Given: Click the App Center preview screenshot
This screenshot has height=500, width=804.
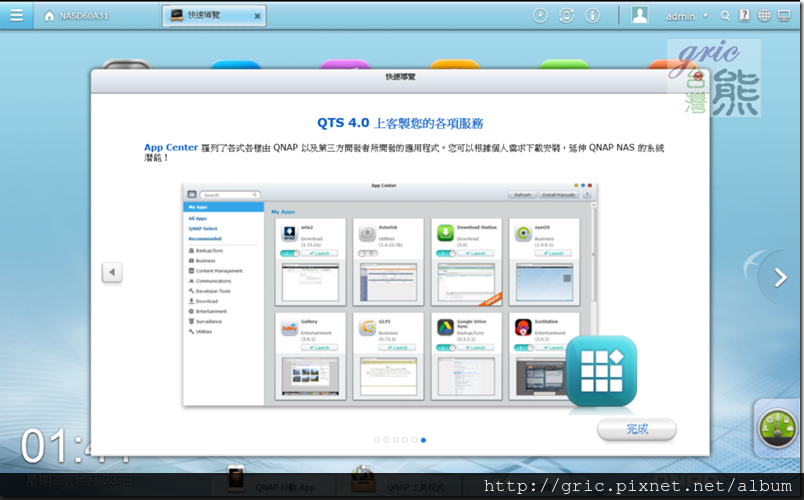Looking at the screenshot, I should pyautogui.click(x=390, y=294).
